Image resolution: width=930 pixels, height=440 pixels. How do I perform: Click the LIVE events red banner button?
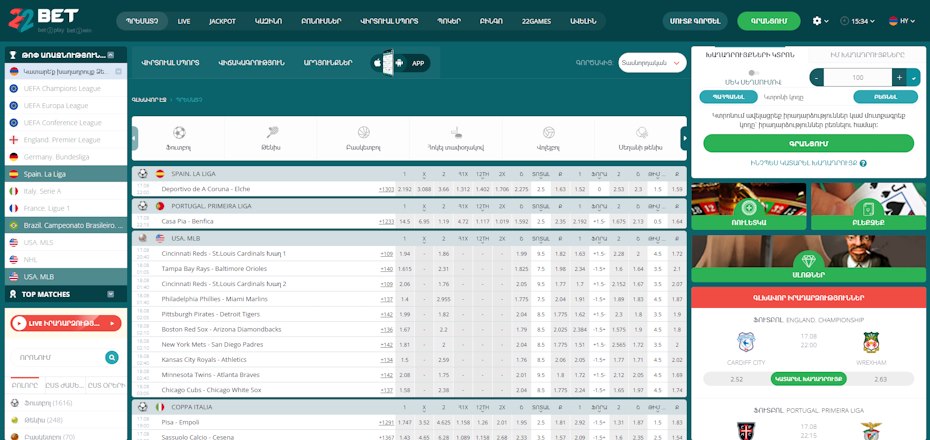pyautogui.click(x=66, y=323)
